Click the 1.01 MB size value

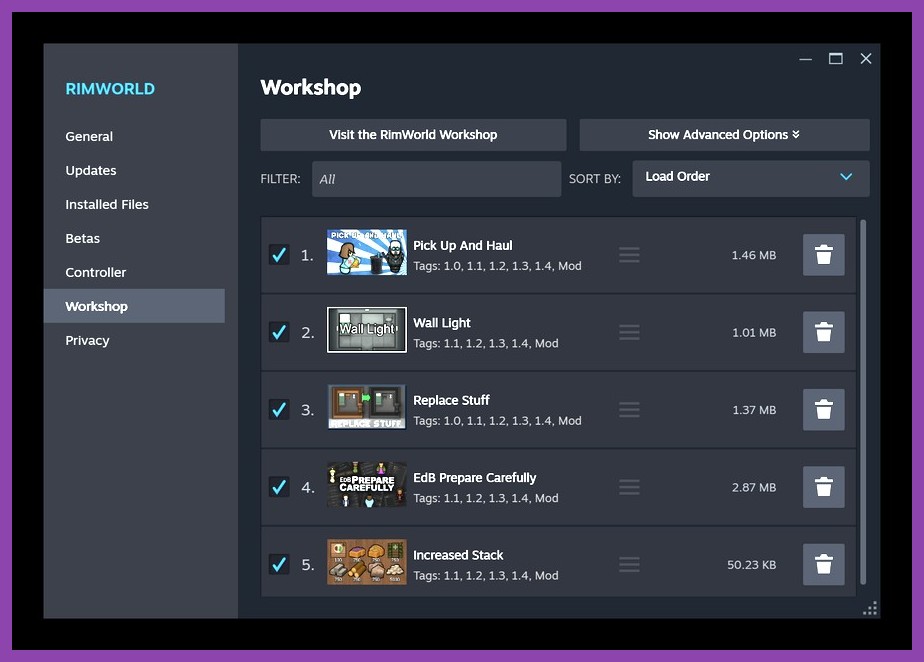754,332
